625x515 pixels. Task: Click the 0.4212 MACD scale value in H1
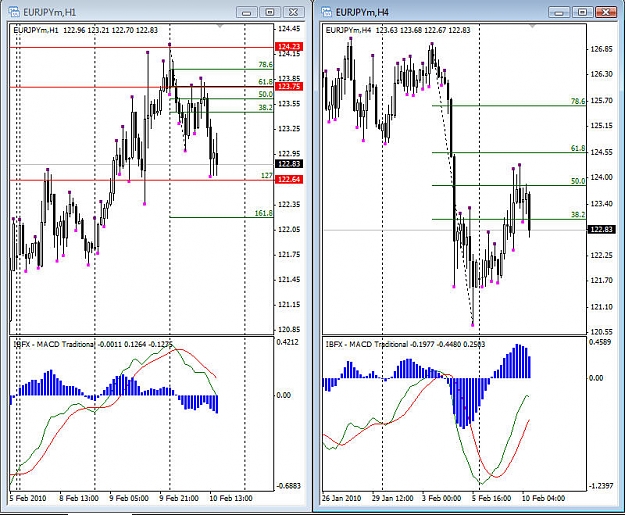287,342
